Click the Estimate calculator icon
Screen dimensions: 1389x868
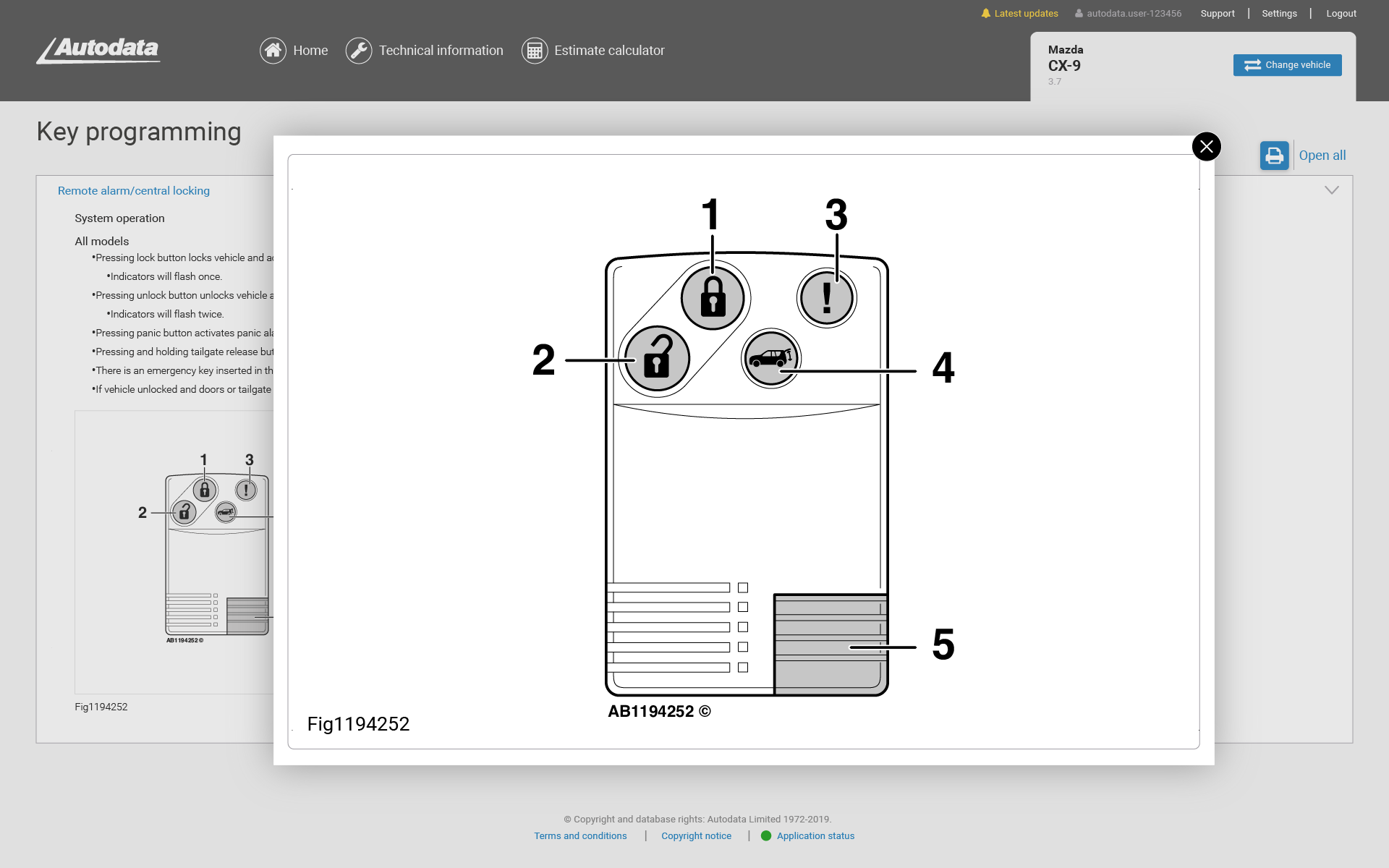535,51
